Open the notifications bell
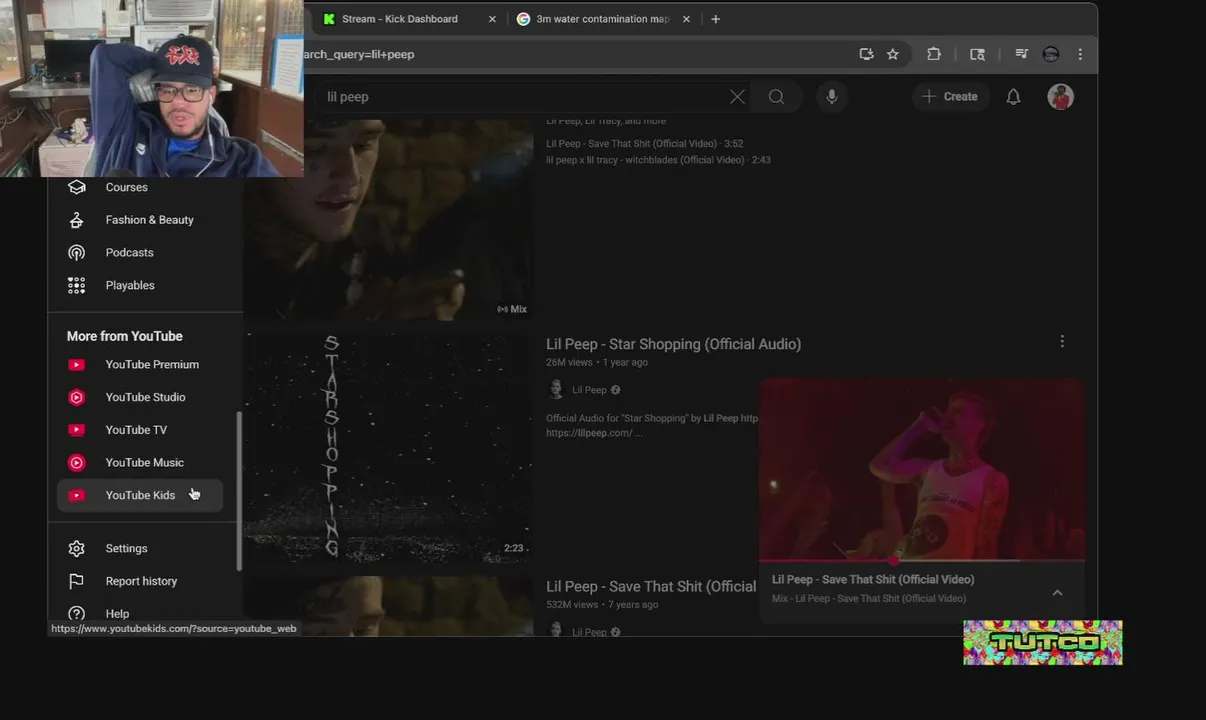The width and height of the screenshot is (1206, 720). tap(1013, 97)
